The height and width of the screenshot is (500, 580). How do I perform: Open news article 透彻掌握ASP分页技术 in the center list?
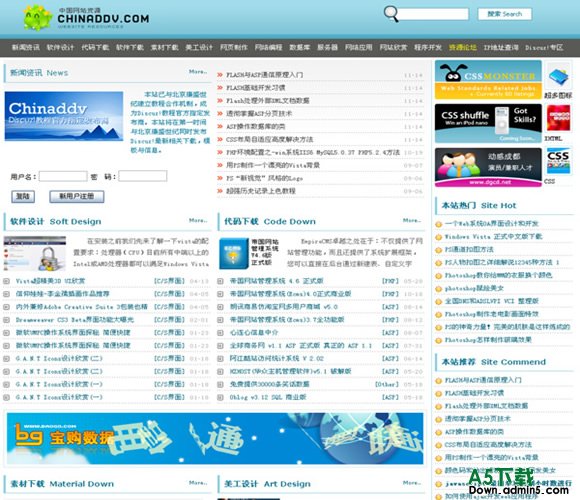point(259,114)
